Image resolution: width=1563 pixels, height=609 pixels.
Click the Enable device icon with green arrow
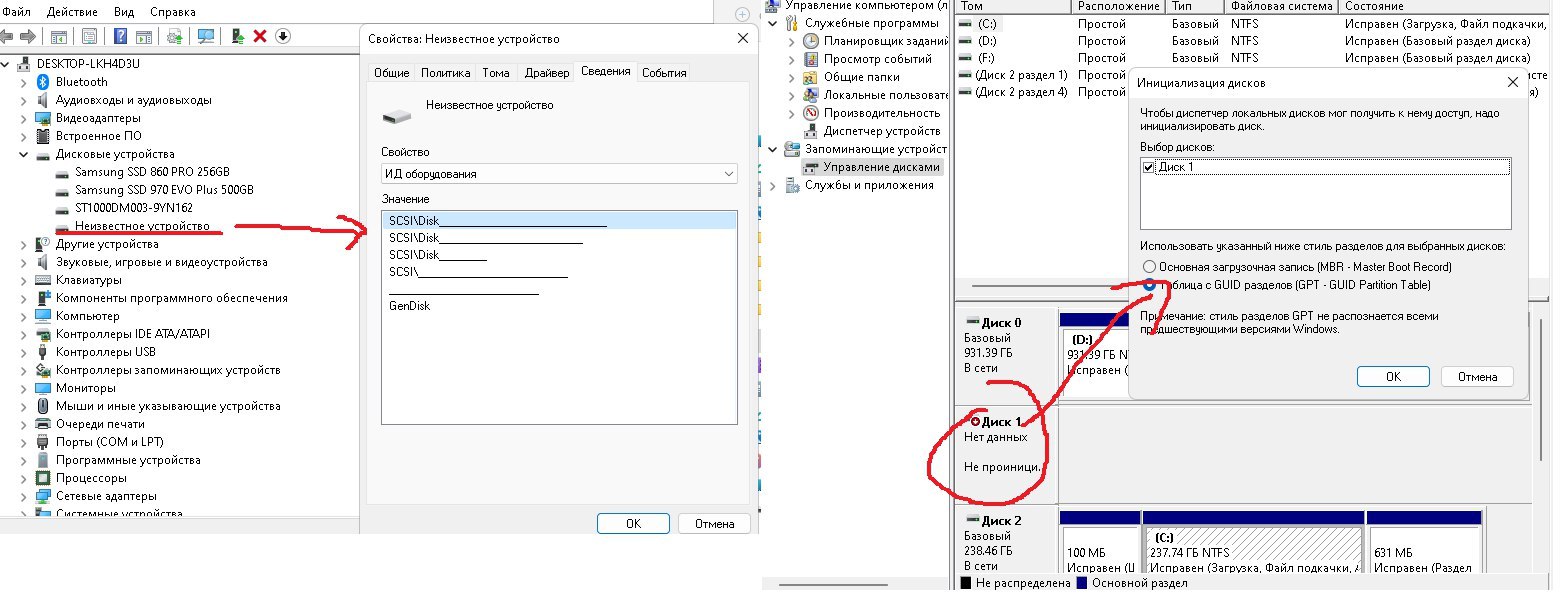click(238, 36)
